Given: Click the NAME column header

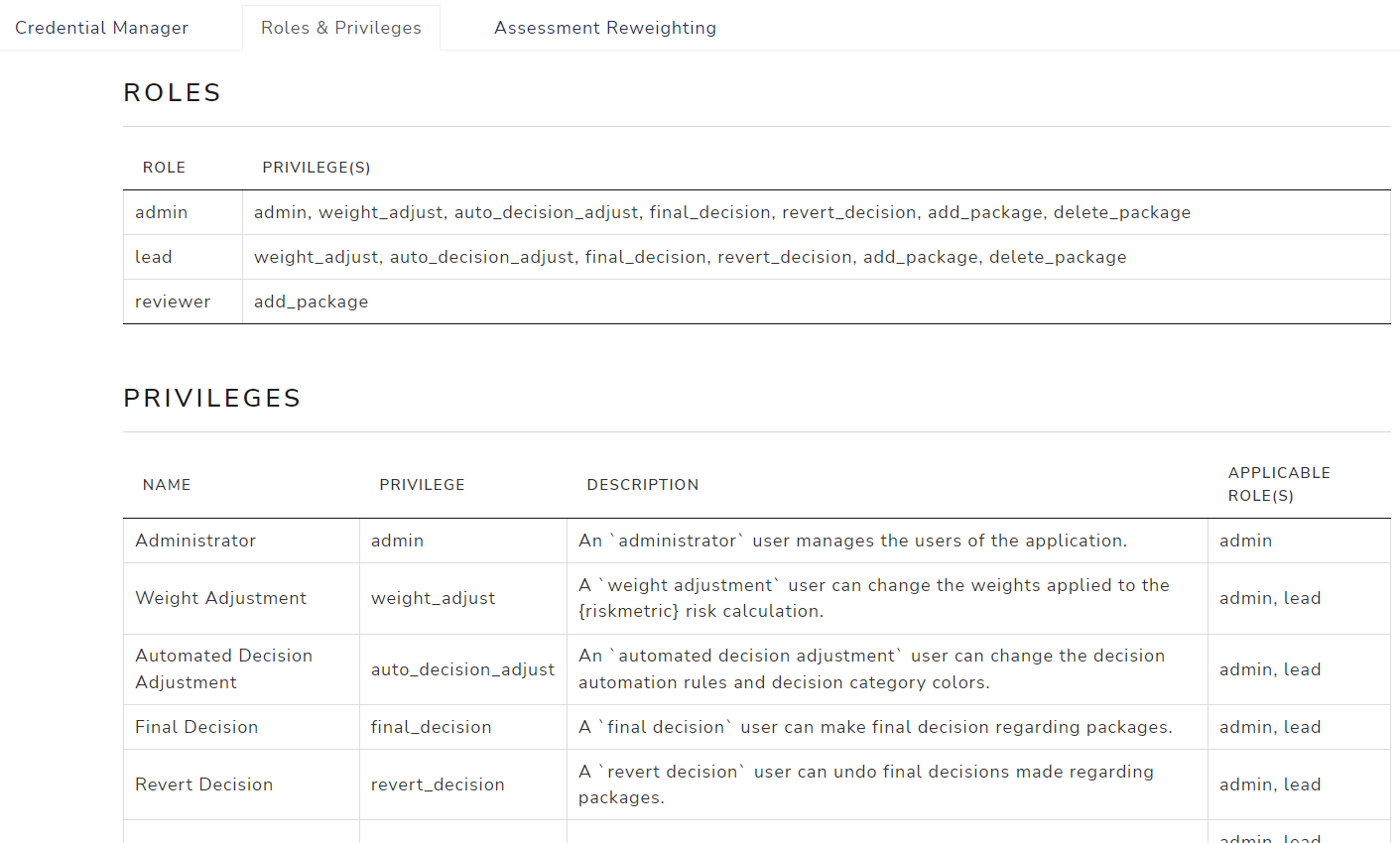Looking at the screenshot, I should (x=167, y=484).
